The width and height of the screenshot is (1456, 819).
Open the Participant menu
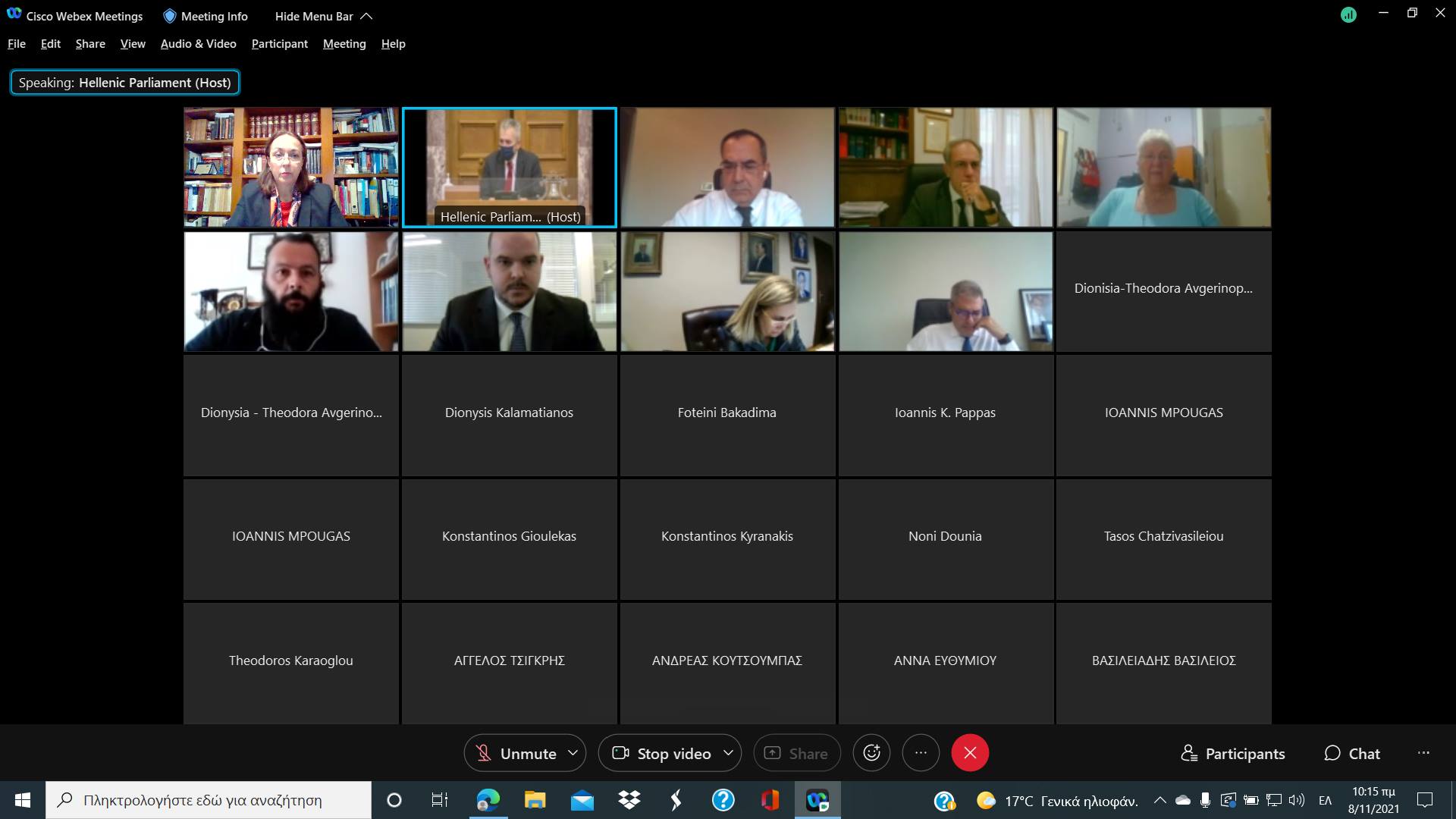point(280,44)
